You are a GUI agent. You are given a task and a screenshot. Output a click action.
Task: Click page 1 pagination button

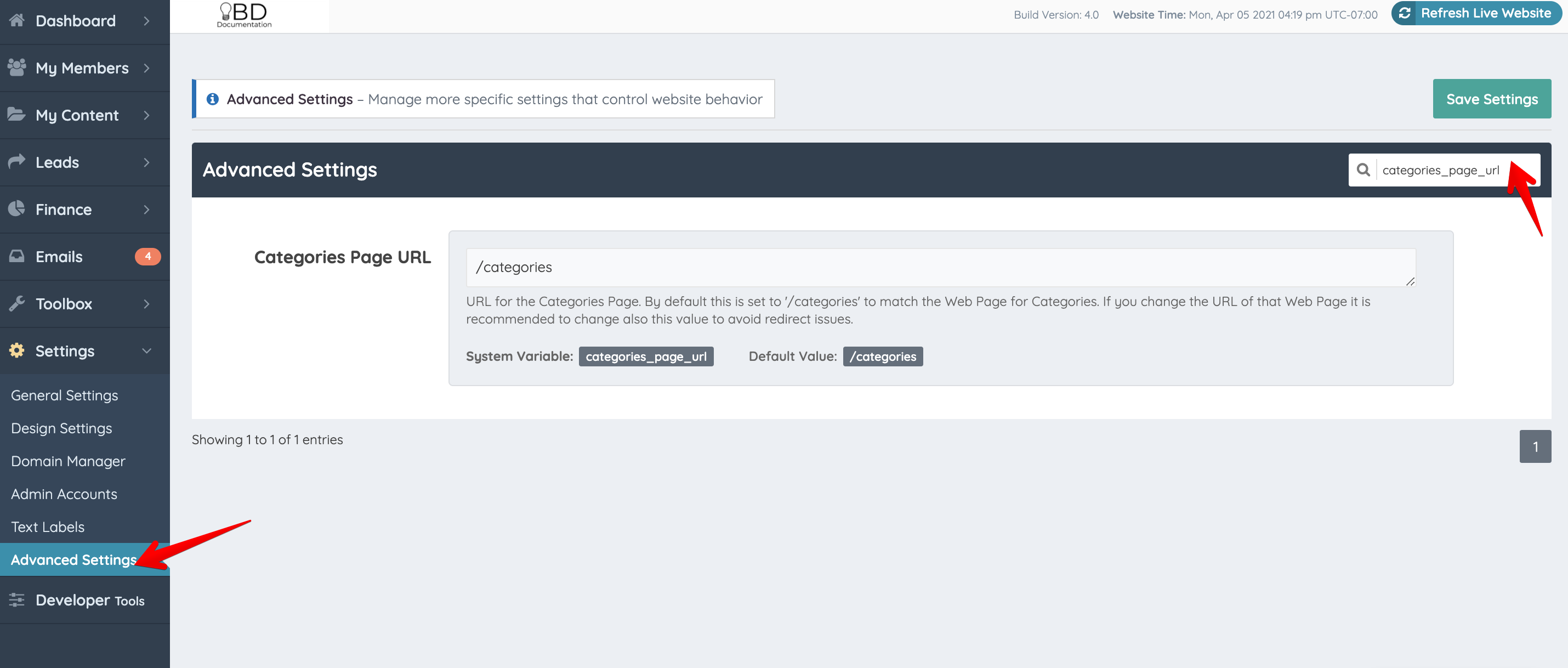click(1535, 446)
